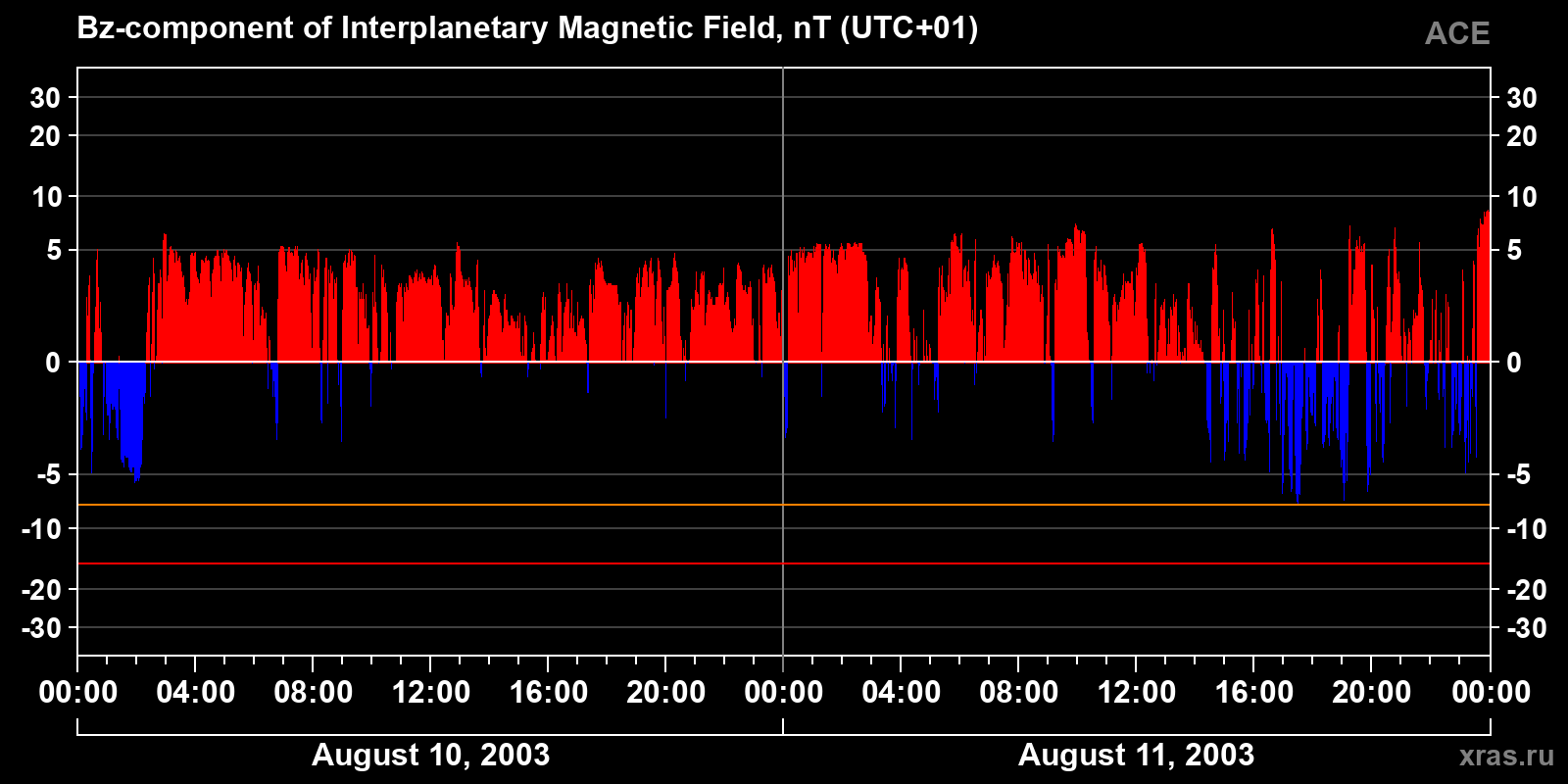Screen dimensions: 1568x784
Task: Click the red horizontal threshold line near -15
Action: [784, 563]
